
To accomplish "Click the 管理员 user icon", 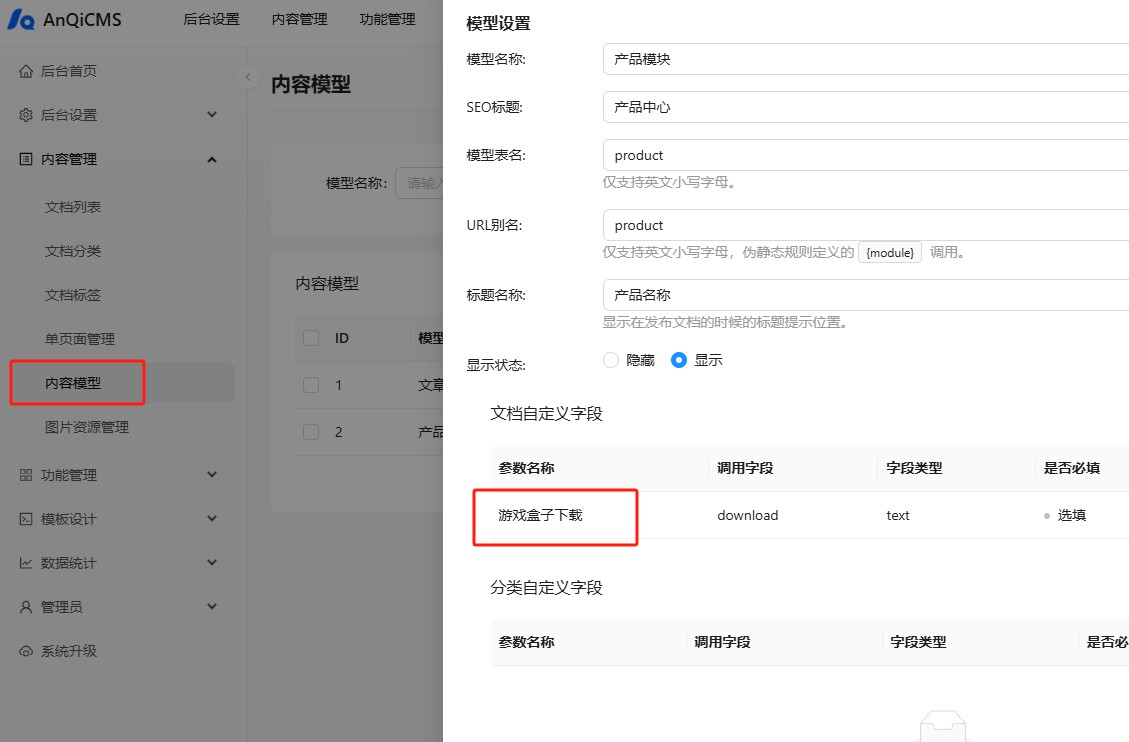I will pyautogui.click(x=26, y=607).
